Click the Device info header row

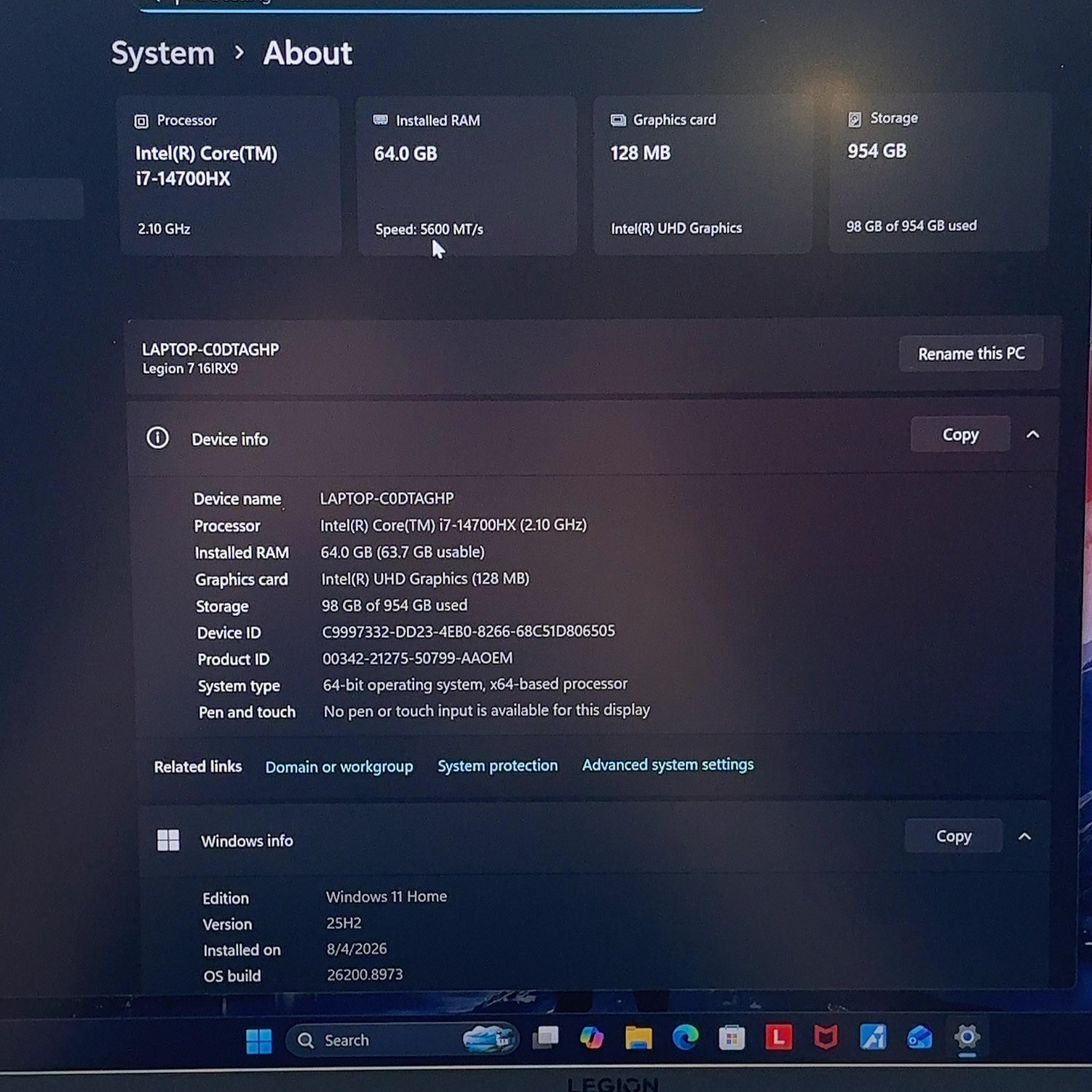(593, 437)
